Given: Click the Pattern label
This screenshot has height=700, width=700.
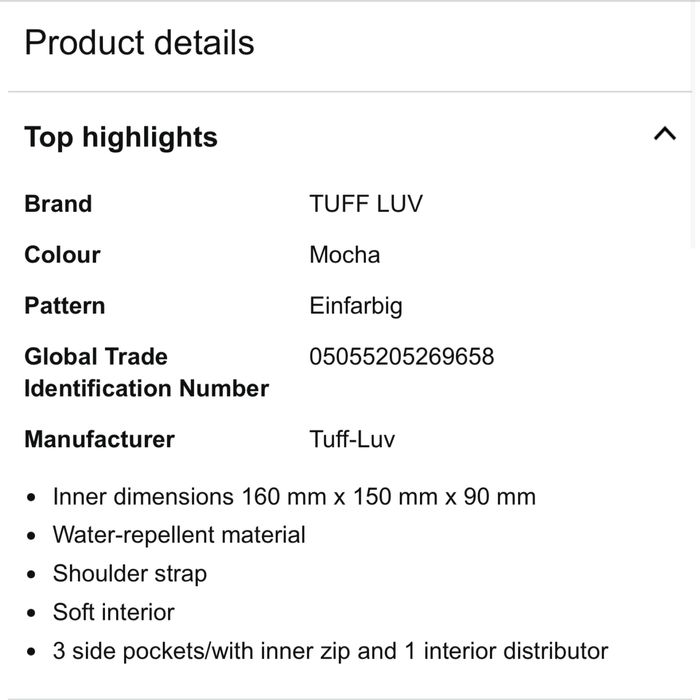Looking at the screenshot, I should point(64,306).
